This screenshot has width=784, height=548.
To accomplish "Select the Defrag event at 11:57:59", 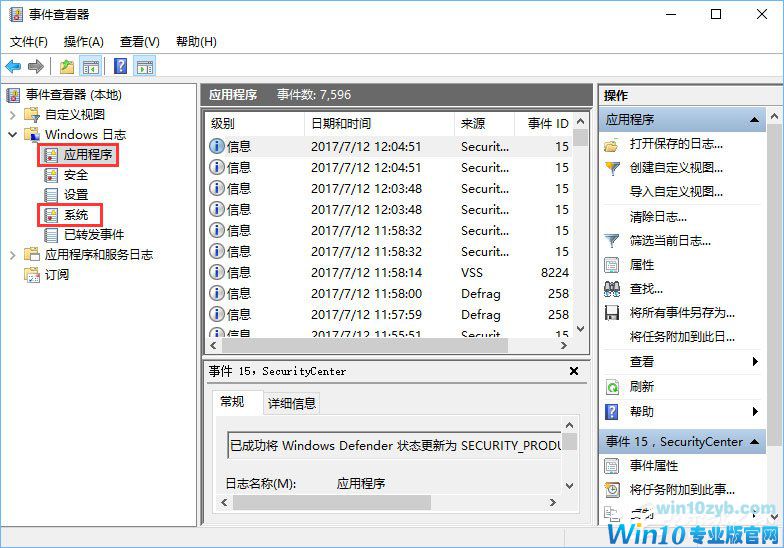I will pos(390,314).
